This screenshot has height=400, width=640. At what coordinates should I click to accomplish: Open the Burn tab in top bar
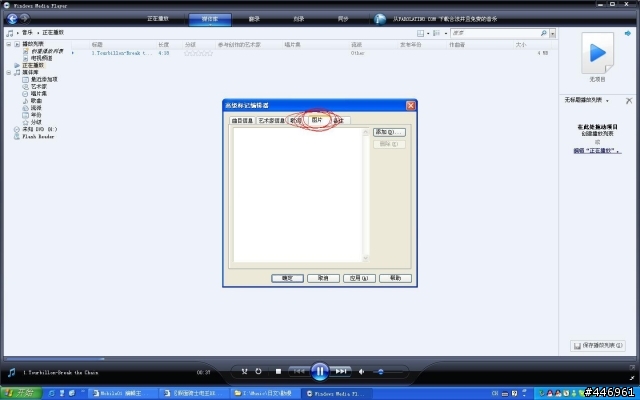click(298, 19)
